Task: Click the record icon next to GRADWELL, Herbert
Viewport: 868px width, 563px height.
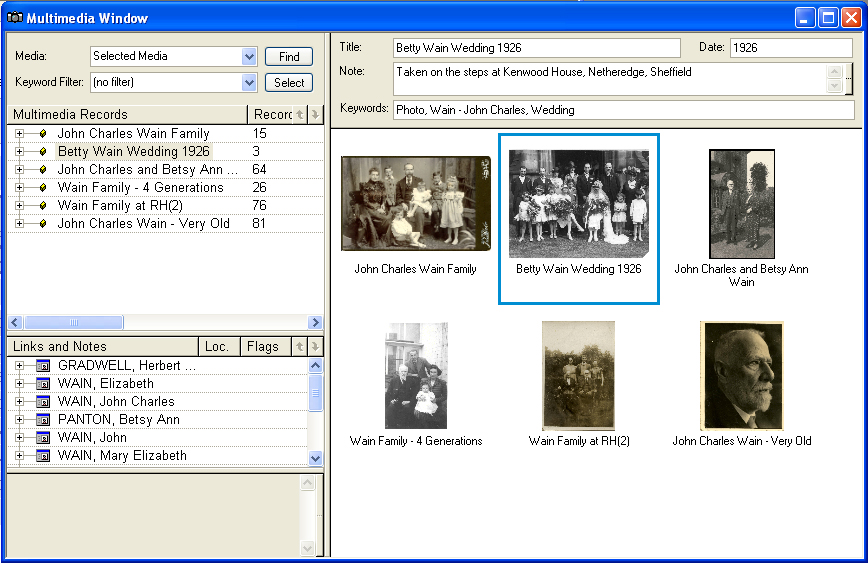Action: pos(43,366)
